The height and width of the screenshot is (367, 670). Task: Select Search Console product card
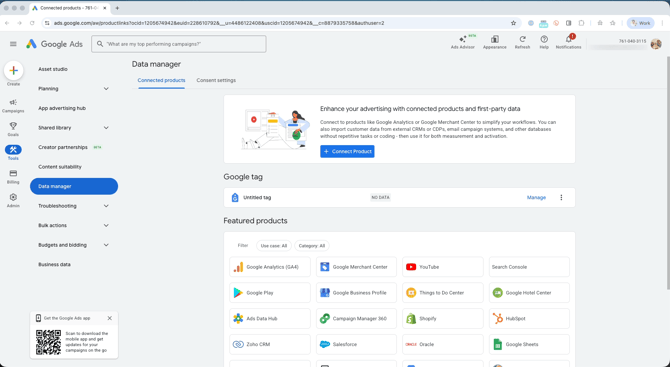tap(529, 267)
